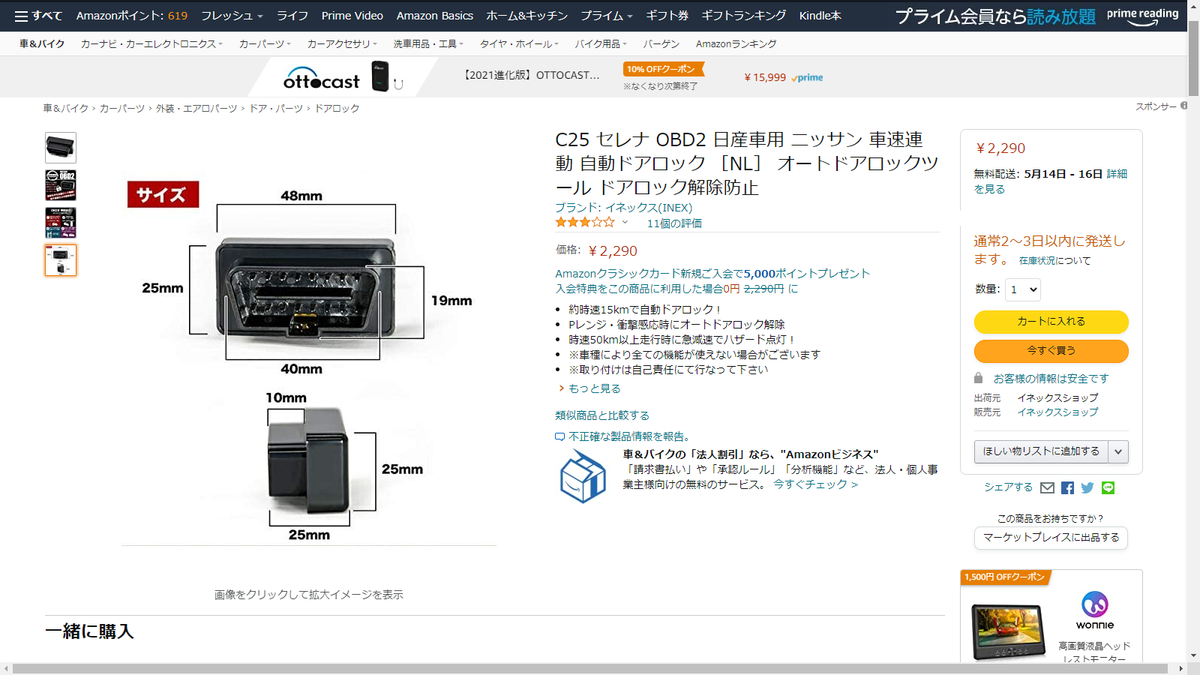Click 在庫状況 link
Viewport: 1200px width, 675px height.
(x=1036, y=261)
